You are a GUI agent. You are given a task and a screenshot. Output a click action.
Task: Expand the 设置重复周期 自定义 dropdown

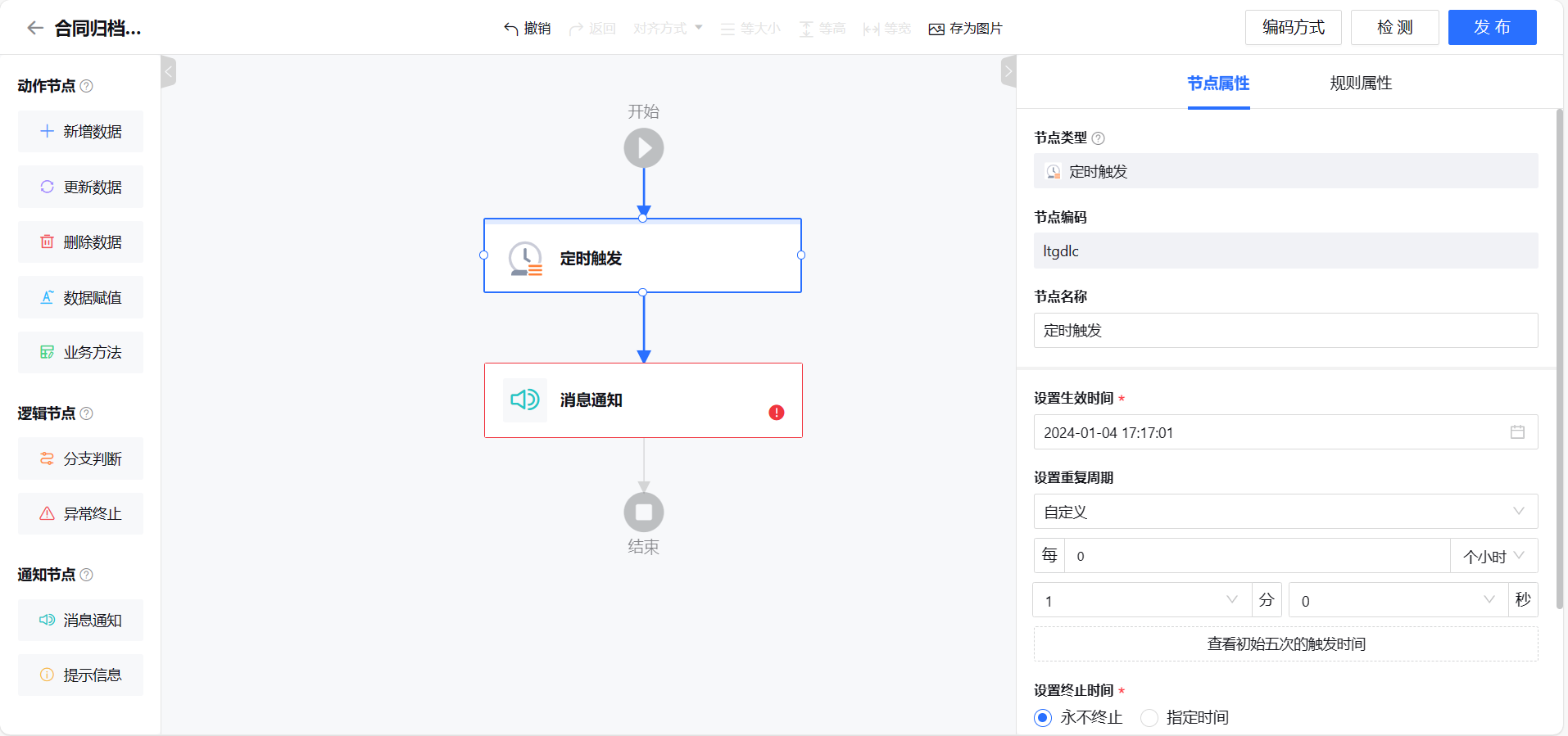(1285, 512)
